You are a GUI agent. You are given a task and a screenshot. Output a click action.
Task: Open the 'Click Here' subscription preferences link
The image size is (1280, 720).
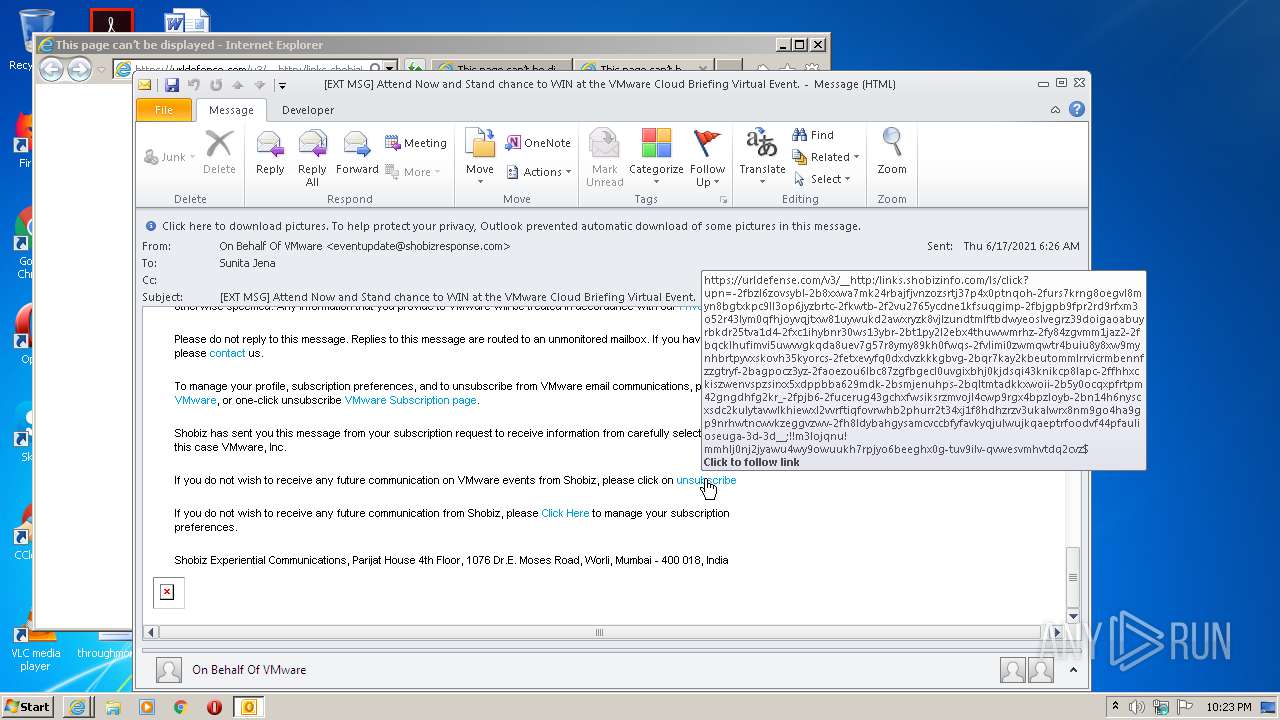click(565, 513)
